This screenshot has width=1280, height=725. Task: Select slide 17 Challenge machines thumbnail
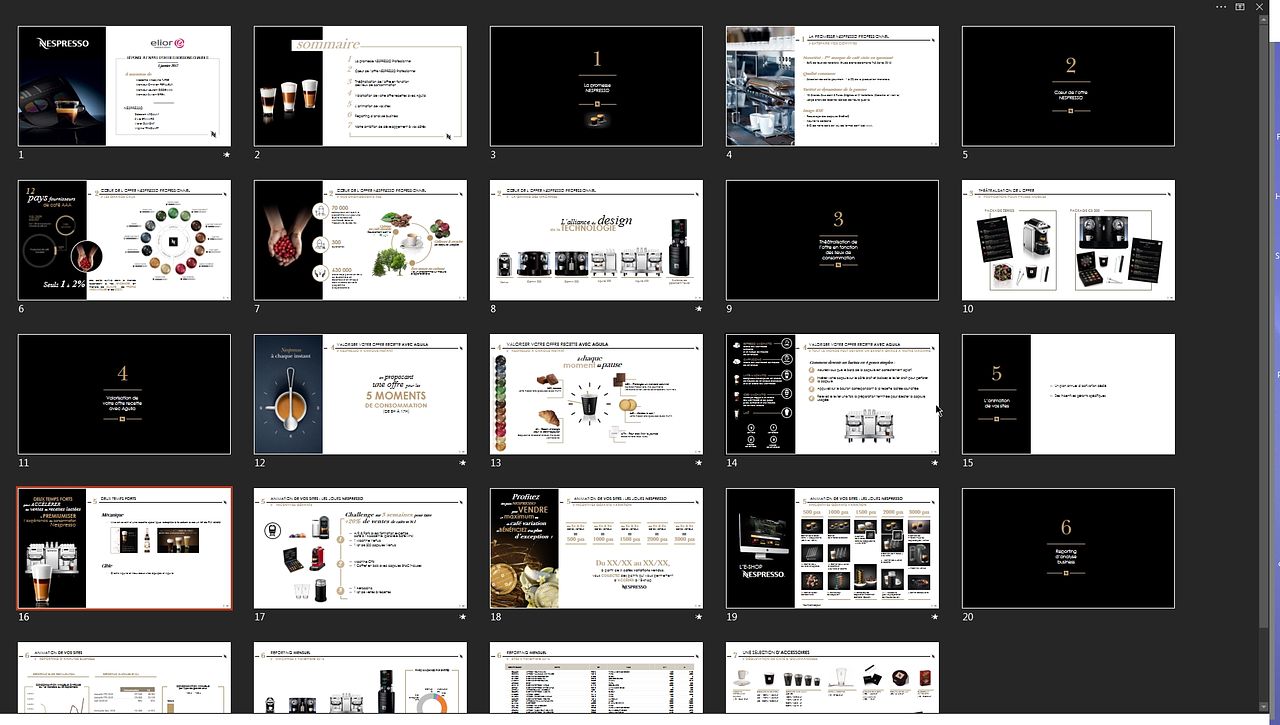[x=360, y=548]
